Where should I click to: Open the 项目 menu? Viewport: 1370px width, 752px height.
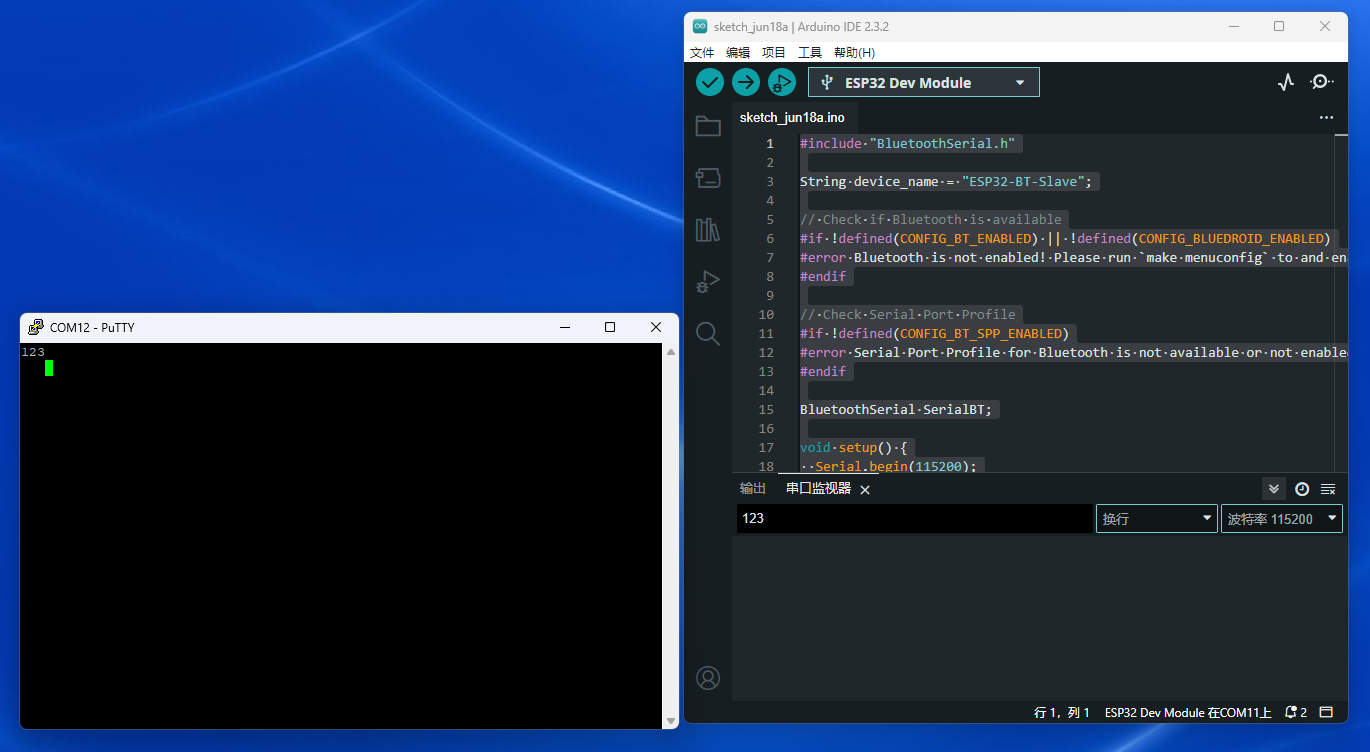(774, 52)
